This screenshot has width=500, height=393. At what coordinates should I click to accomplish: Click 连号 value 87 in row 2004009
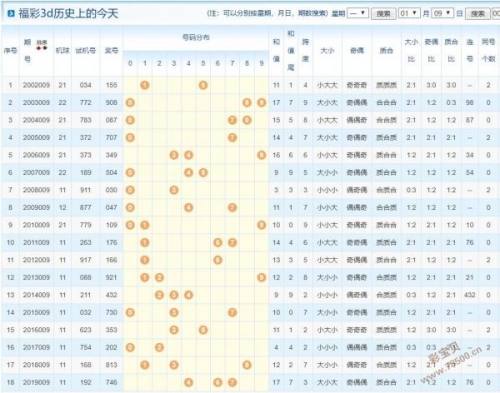click(470, 120)
